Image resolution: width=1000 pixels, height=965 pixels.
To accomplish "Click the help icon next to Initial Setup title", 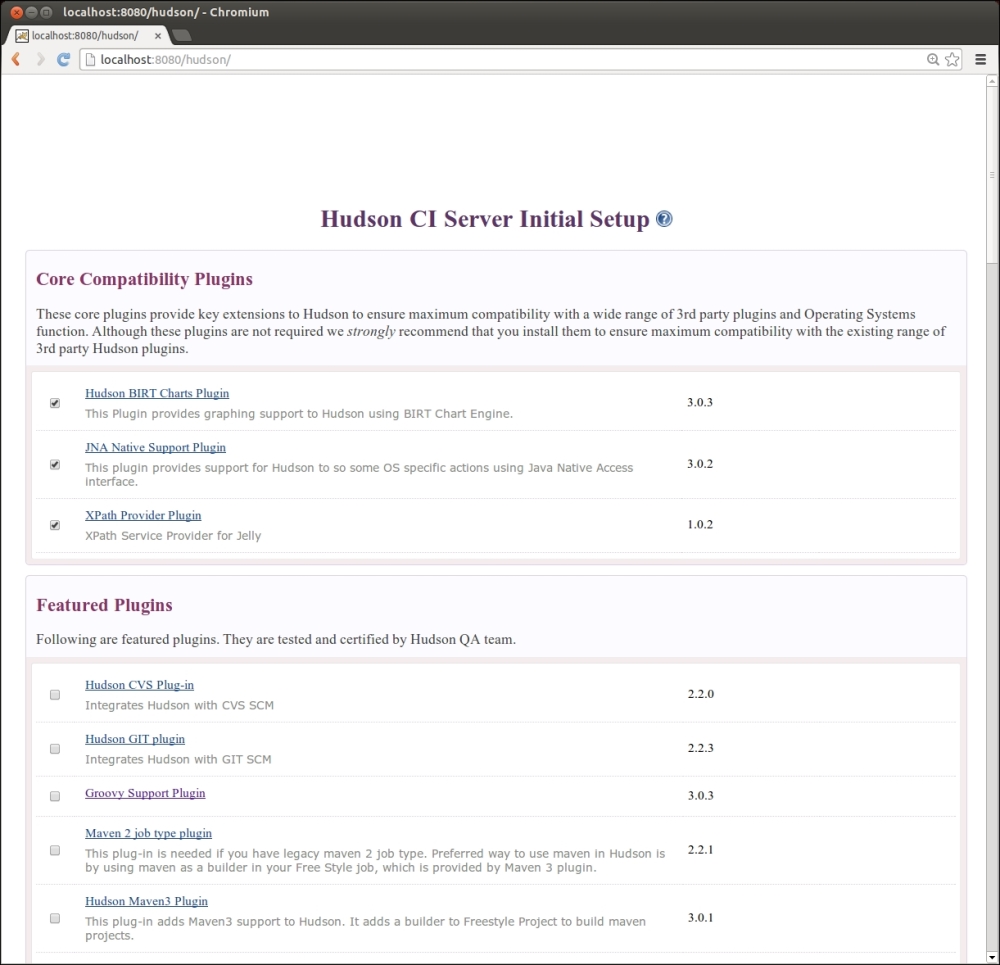I will pos(664,219).
